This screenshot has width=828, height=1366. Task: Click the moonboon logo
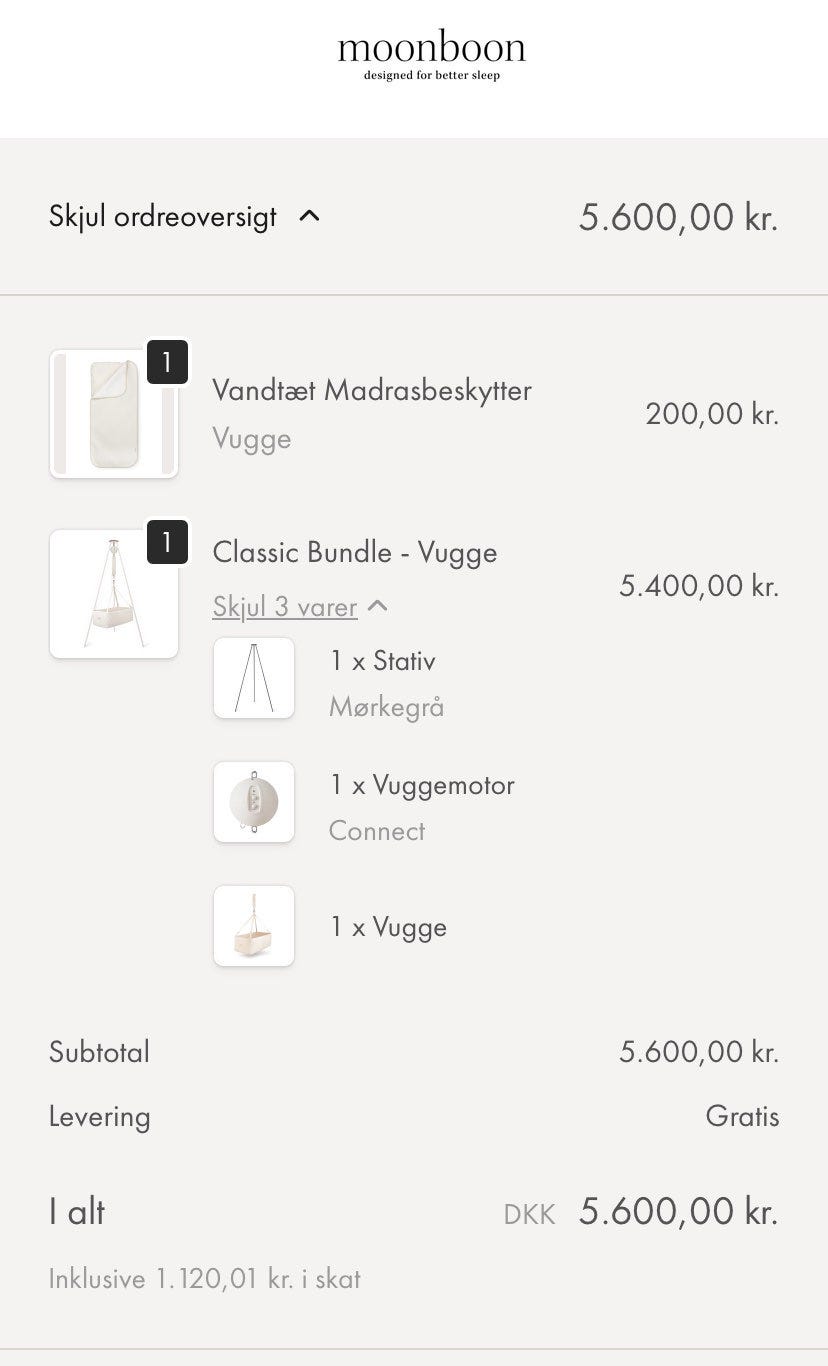(x=431, y=56)
